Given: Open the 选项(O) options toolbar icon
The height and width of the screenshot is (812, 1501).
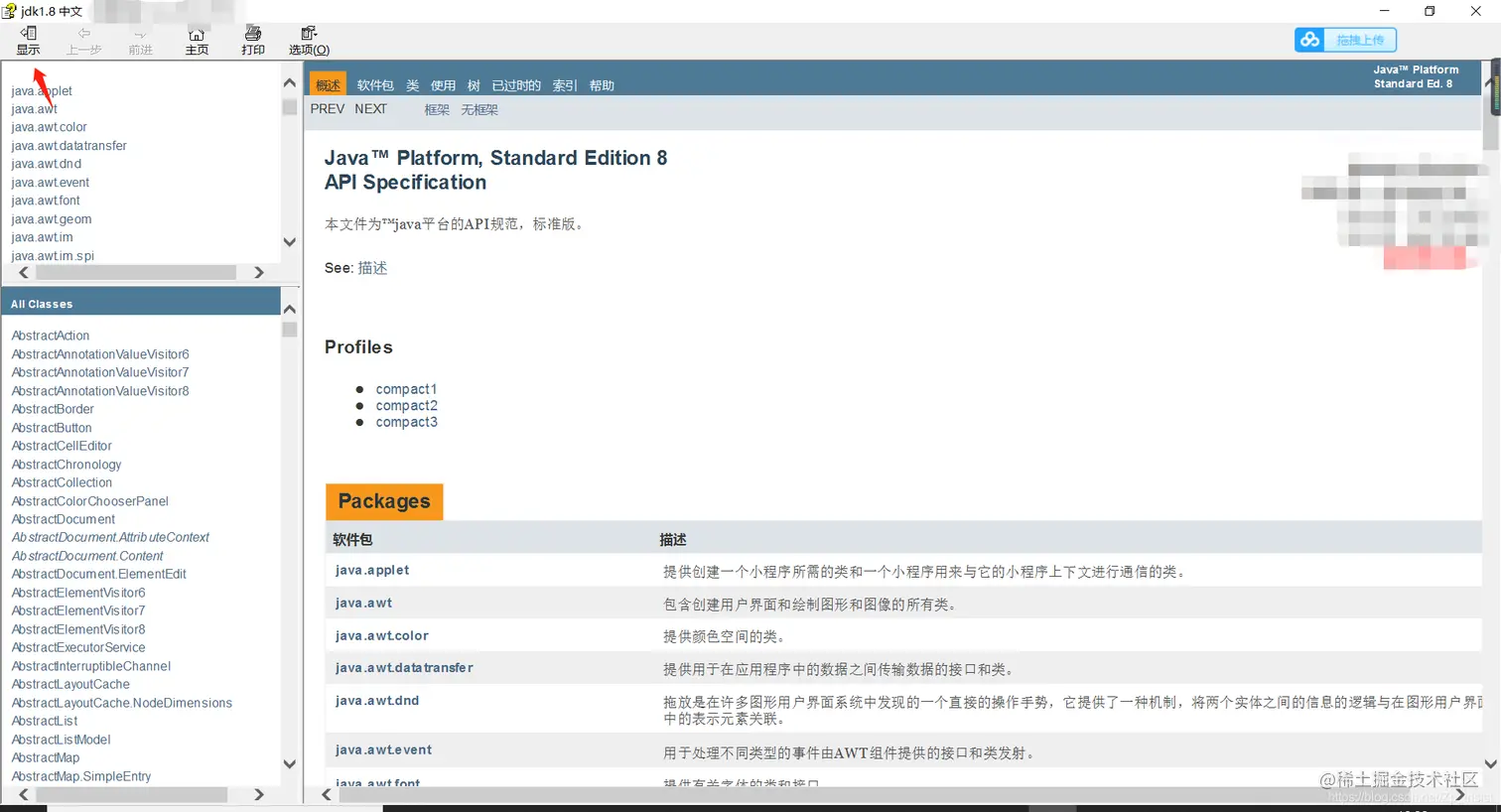Looking at the screenshot, I should (x=309, y=41).
